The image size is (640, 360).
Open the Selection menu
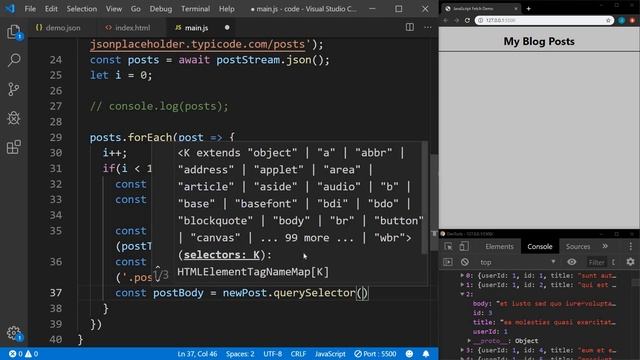tap(82, 9)
